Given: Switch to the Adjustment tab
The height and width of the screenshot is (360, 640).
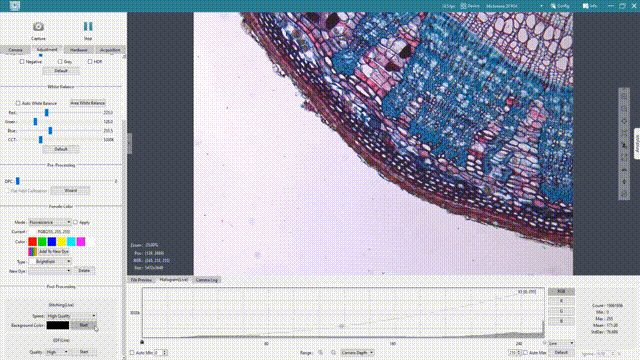Looking at the screenshot, I should 47,50.
